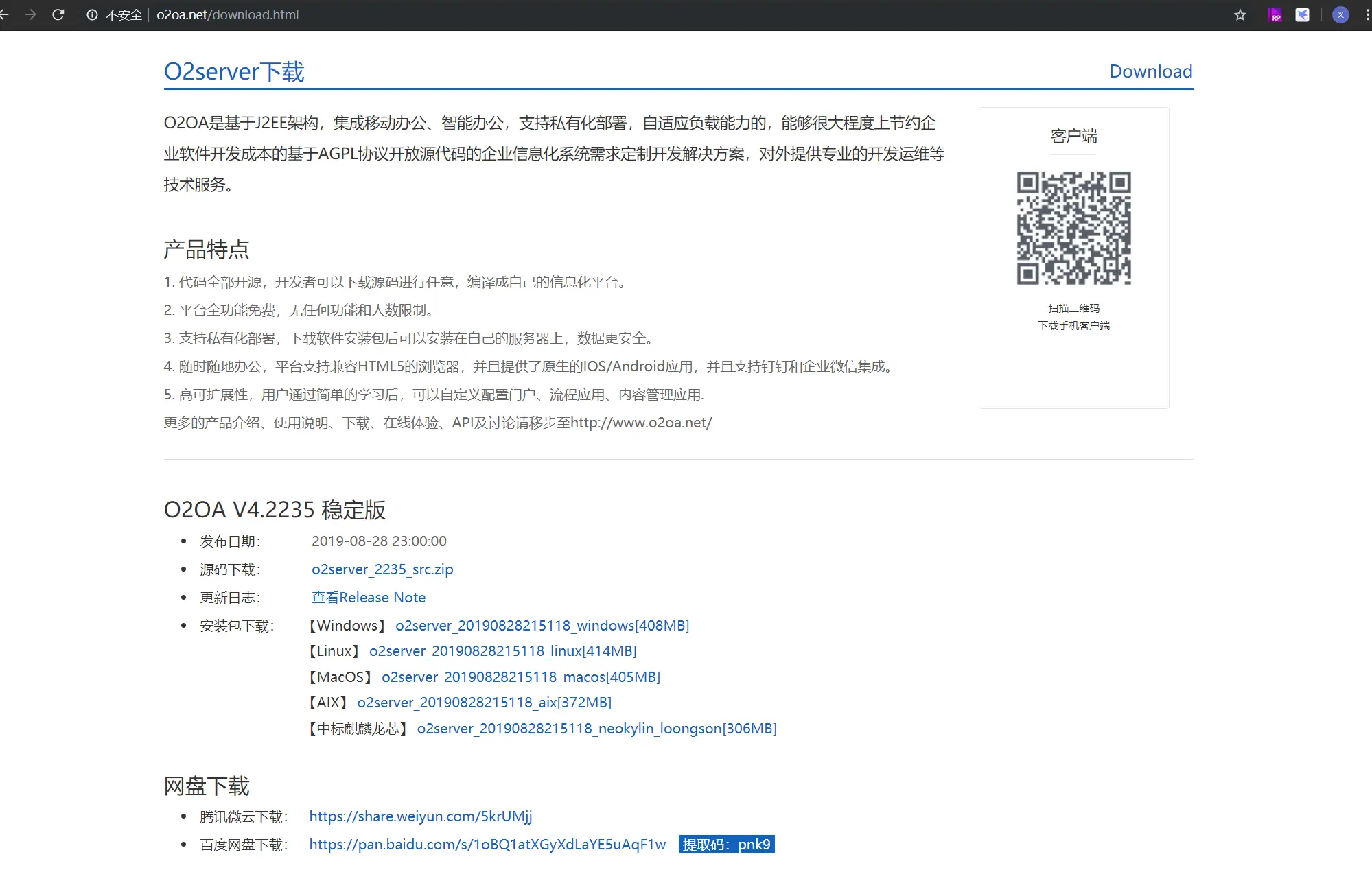The width and height of the screenshot is (1372, 870).
Task: Bookmark this page with the star icon
Action: click(1240, 14)
